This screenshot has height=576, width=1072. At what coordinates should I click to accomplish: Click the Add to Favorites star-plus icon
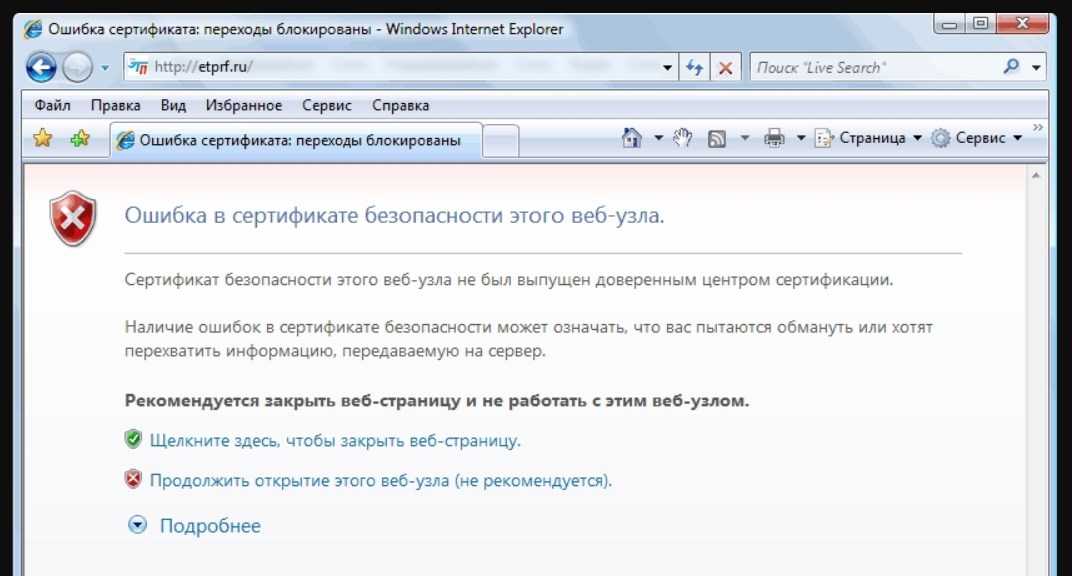pyautogui.click(x=80, y=138)
